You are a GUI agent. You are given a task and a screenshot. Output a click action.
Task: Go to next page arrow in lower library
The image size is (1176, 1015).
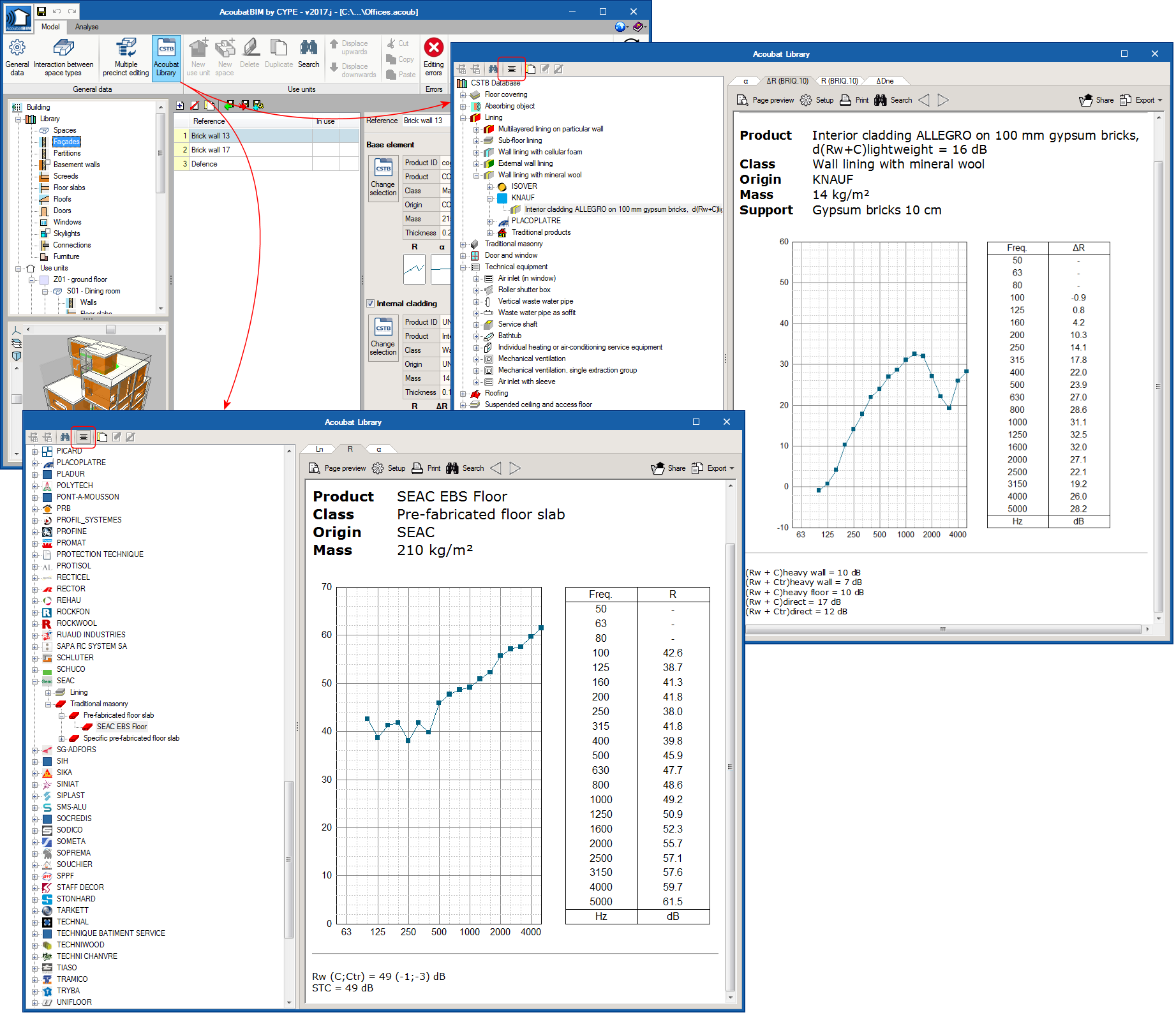pyautogui.click(x=515, y=468)
